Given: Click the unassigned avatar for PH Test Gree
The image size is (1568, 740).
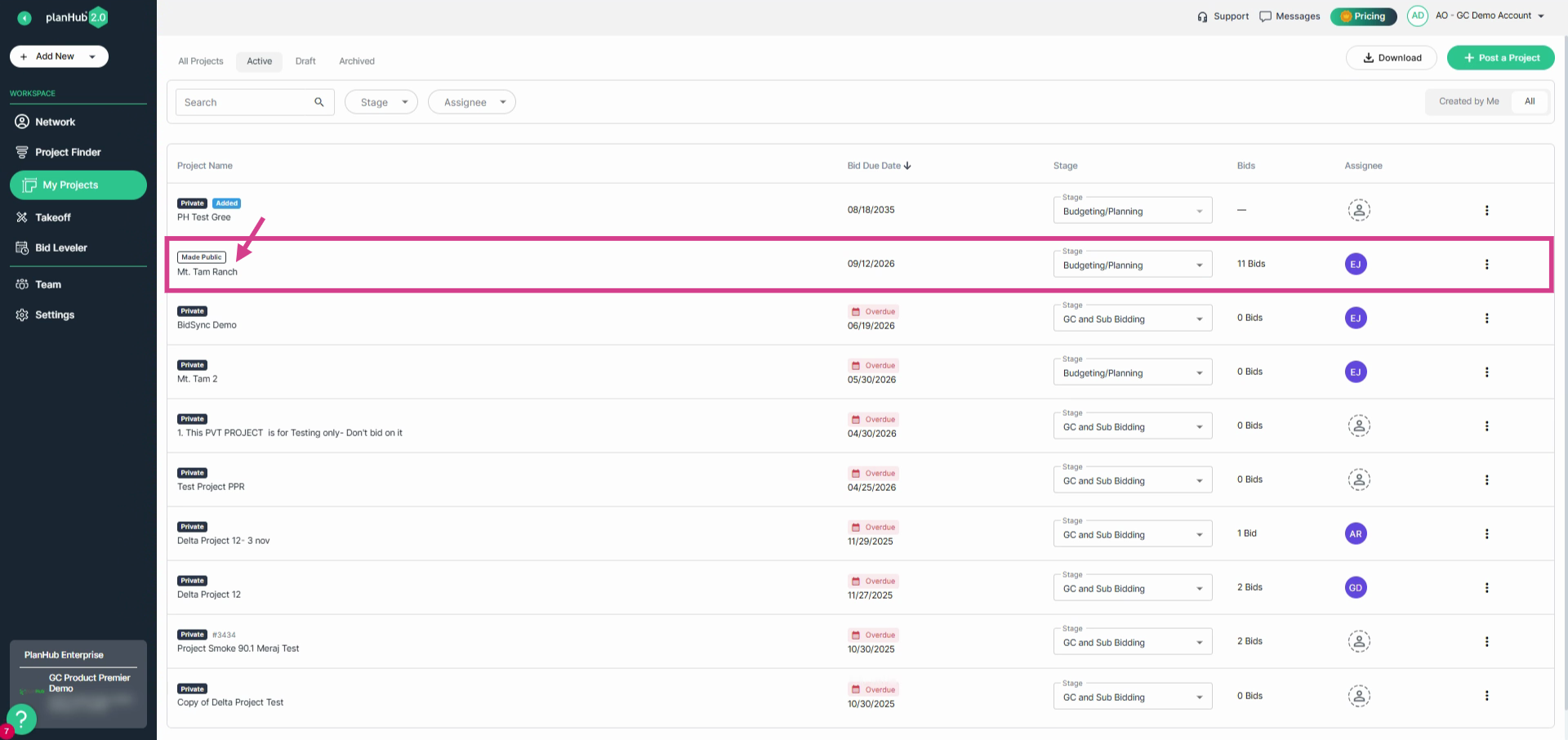Looking at the screenshot, I should click(x=1359, y=210).
